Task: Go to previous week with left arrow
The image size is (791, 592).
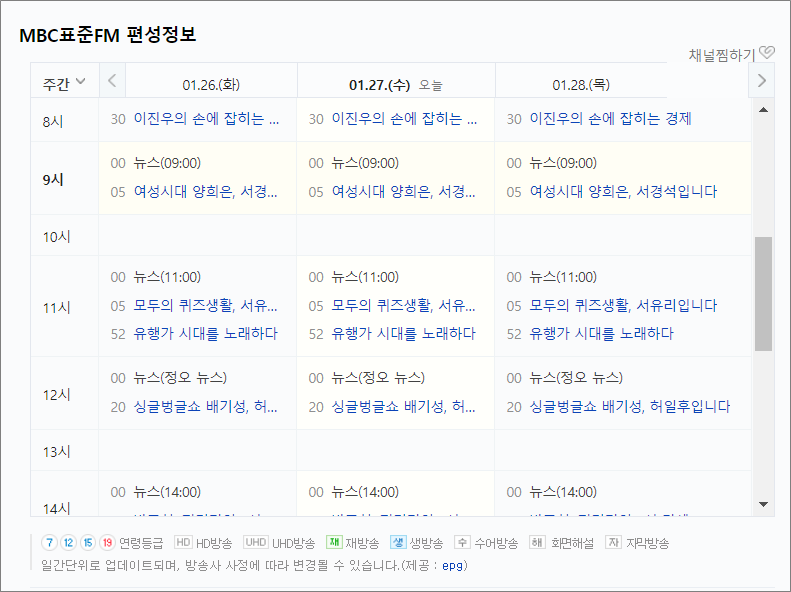Action: point(112,80)
